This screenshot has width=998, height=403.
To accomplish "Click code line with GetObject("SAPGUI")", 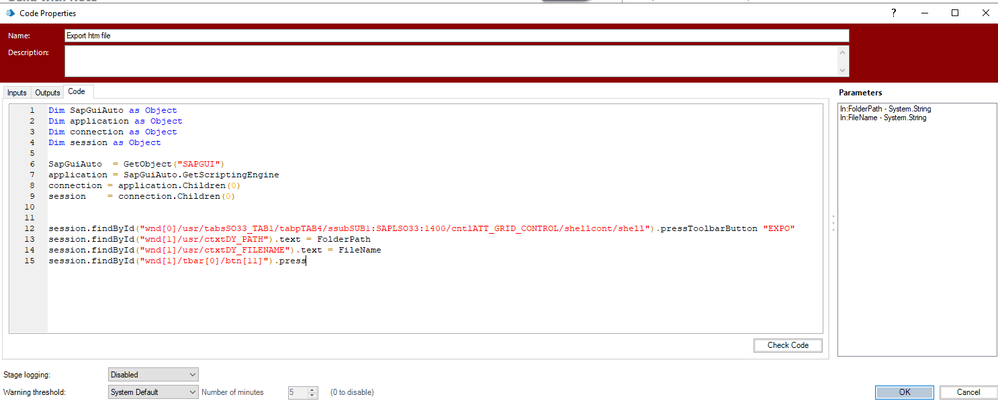I will (x=139, y=164).
